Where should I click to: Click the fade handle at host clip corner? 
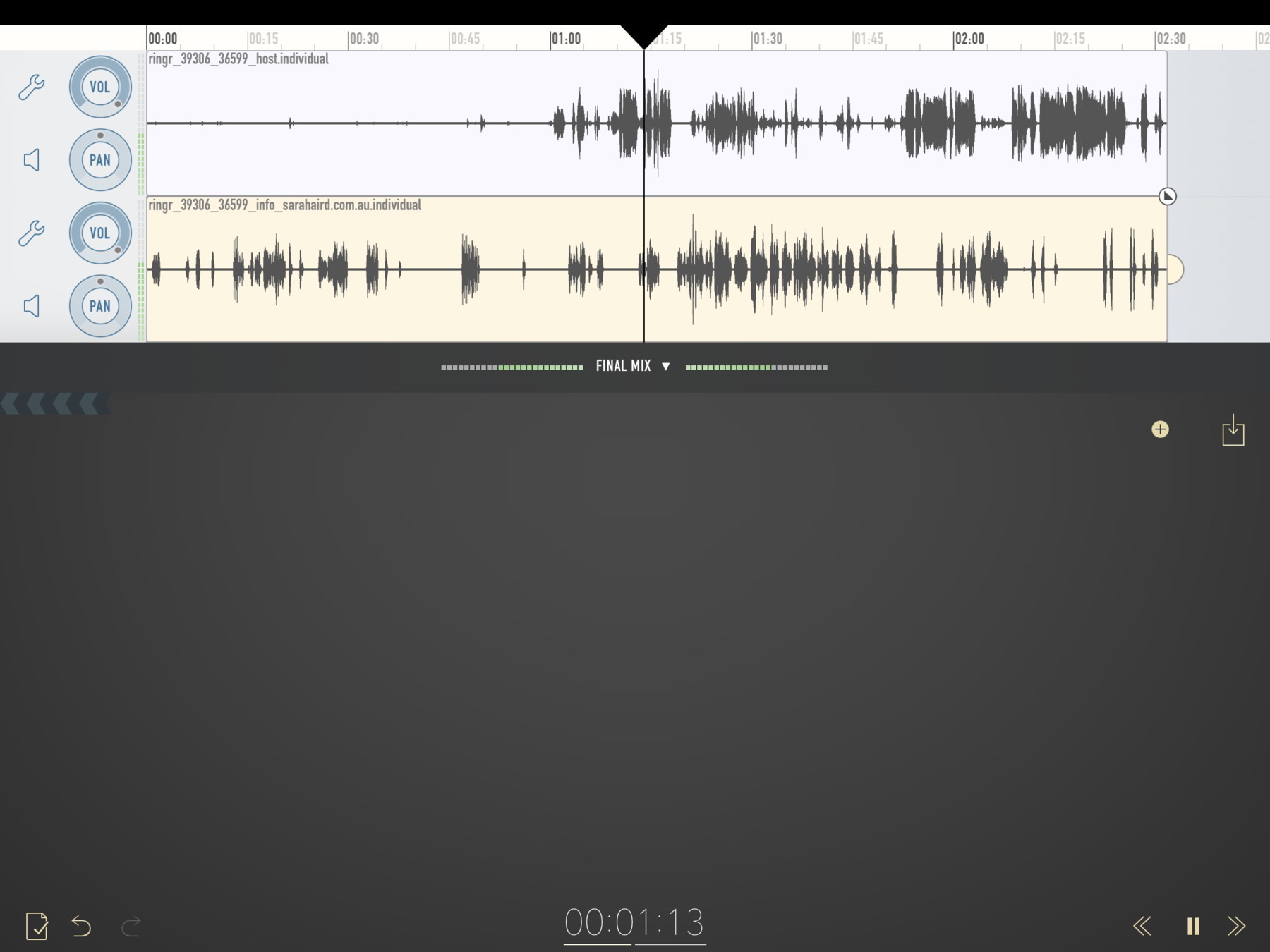1167,196
